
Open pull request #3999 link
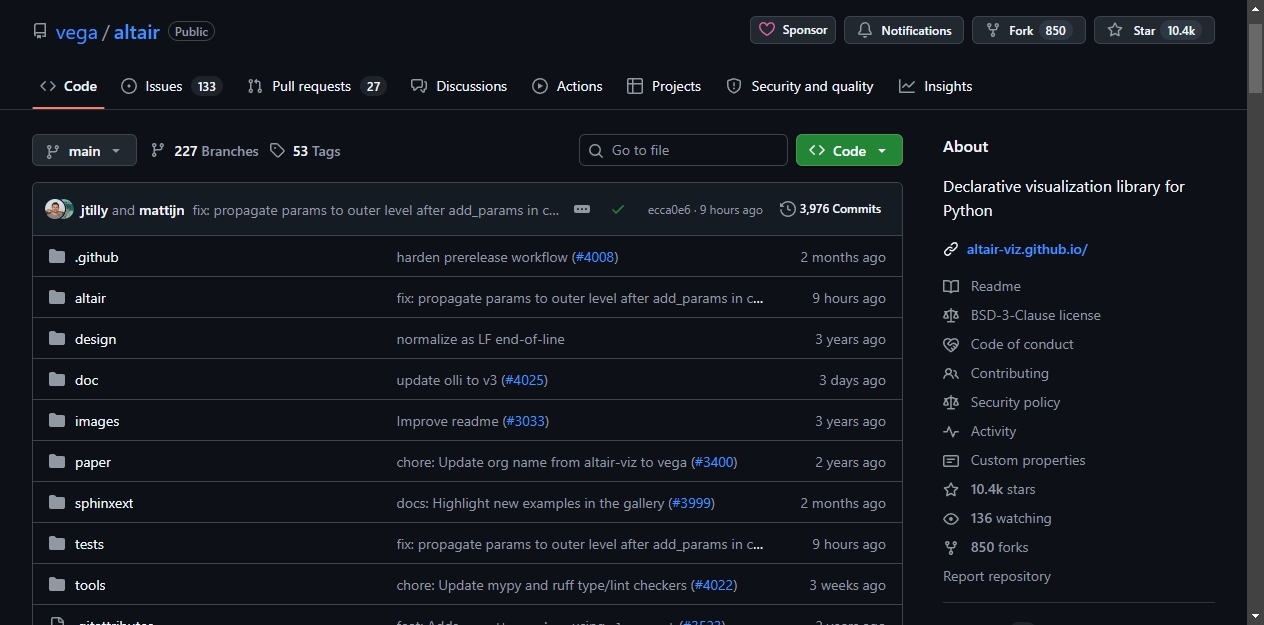(692, 503)
